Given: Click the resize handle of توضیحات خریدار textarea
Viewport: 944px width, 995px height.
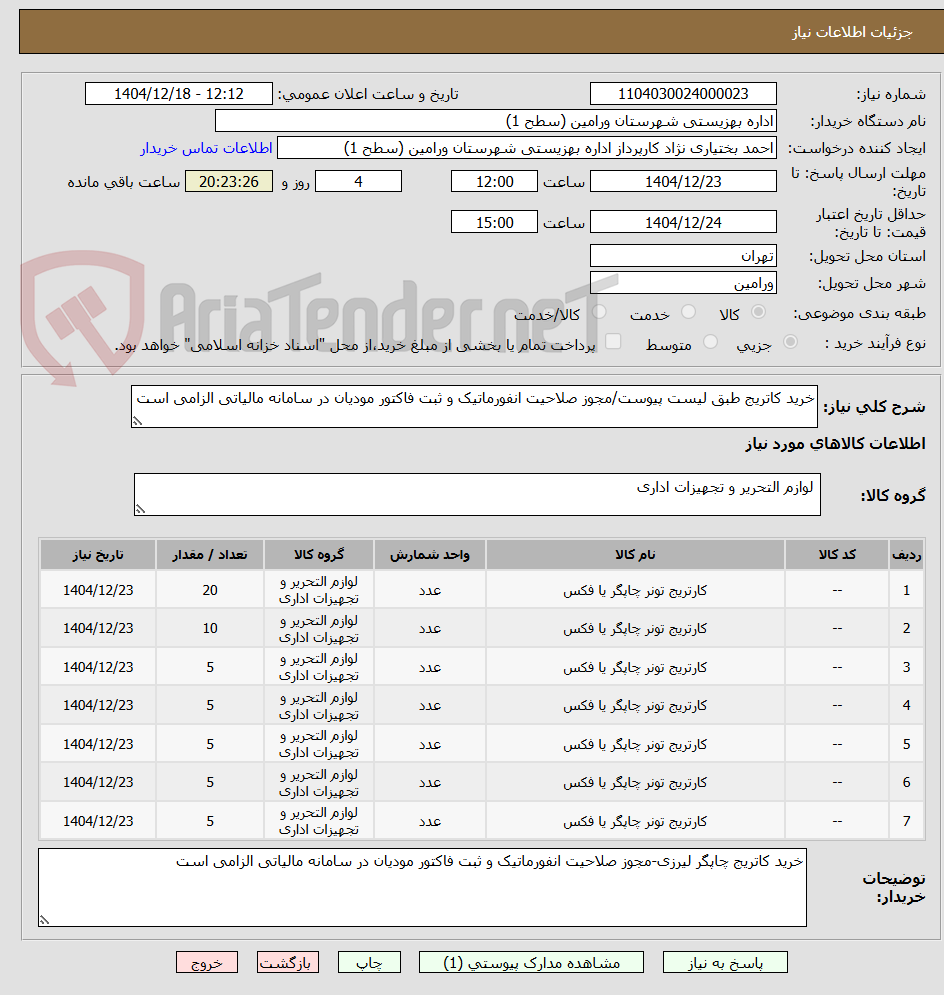Looking at the screenshot, I should coord(44,919).
